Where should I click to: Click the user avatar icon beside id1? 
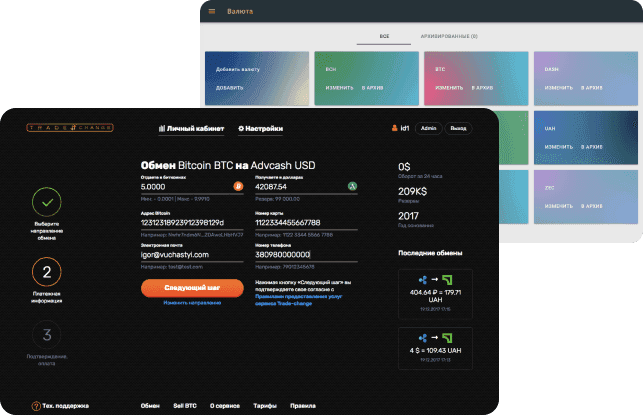click(394, 128)
